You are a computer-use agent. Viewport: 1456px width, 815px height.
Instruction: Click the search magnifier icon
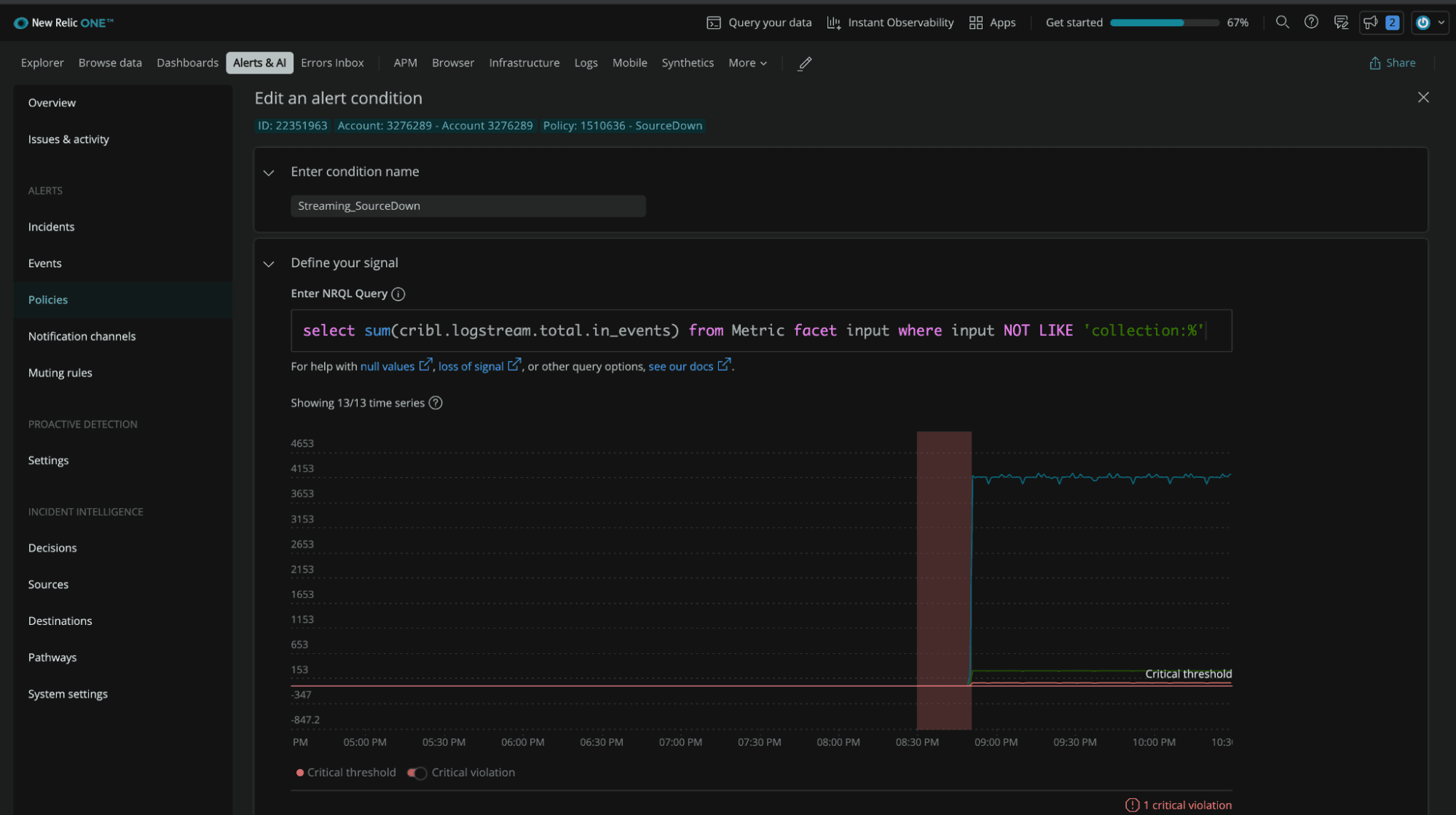1282,23
